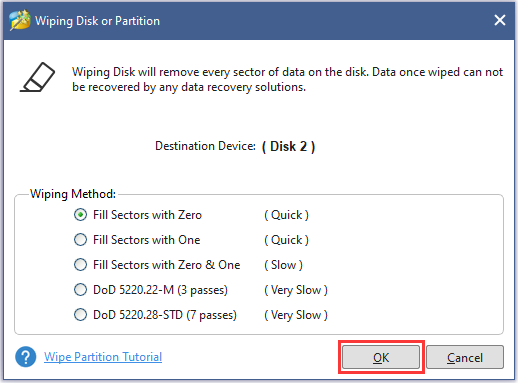Choose Fill Sectors with One radio button
The image size is (518, 383).
pyautogui.click(x=137, y=240)
